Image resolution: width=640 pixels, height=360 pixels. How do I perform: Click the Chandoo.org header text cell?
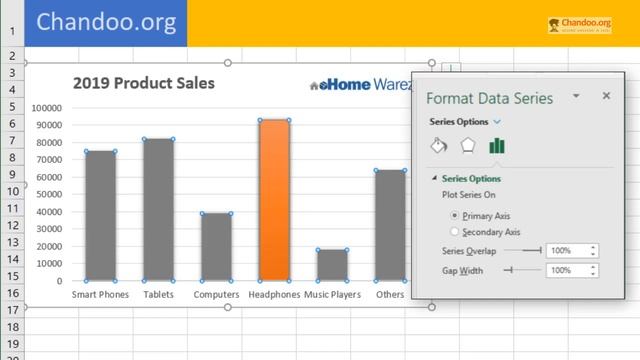coord(106,23)
